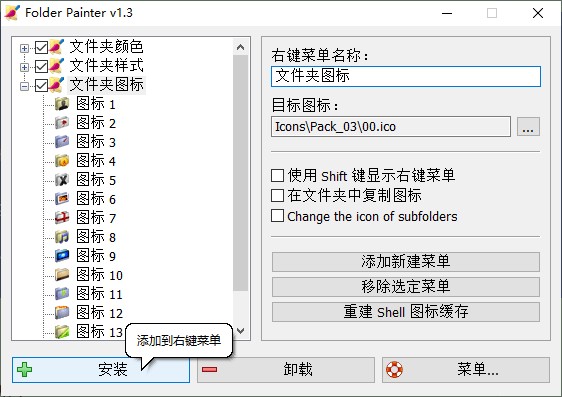The width and height of the screenshot is (562, 397).
Task: Click the paintbrush icon beside 文件夹图标
Action: pos(57,85)
